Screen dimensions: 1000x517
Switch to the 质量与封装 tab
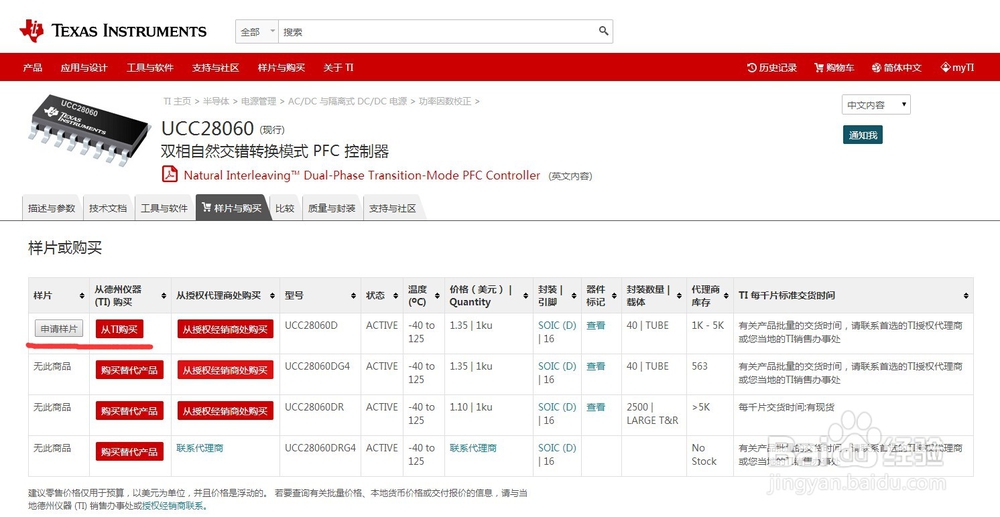(332, 208)
